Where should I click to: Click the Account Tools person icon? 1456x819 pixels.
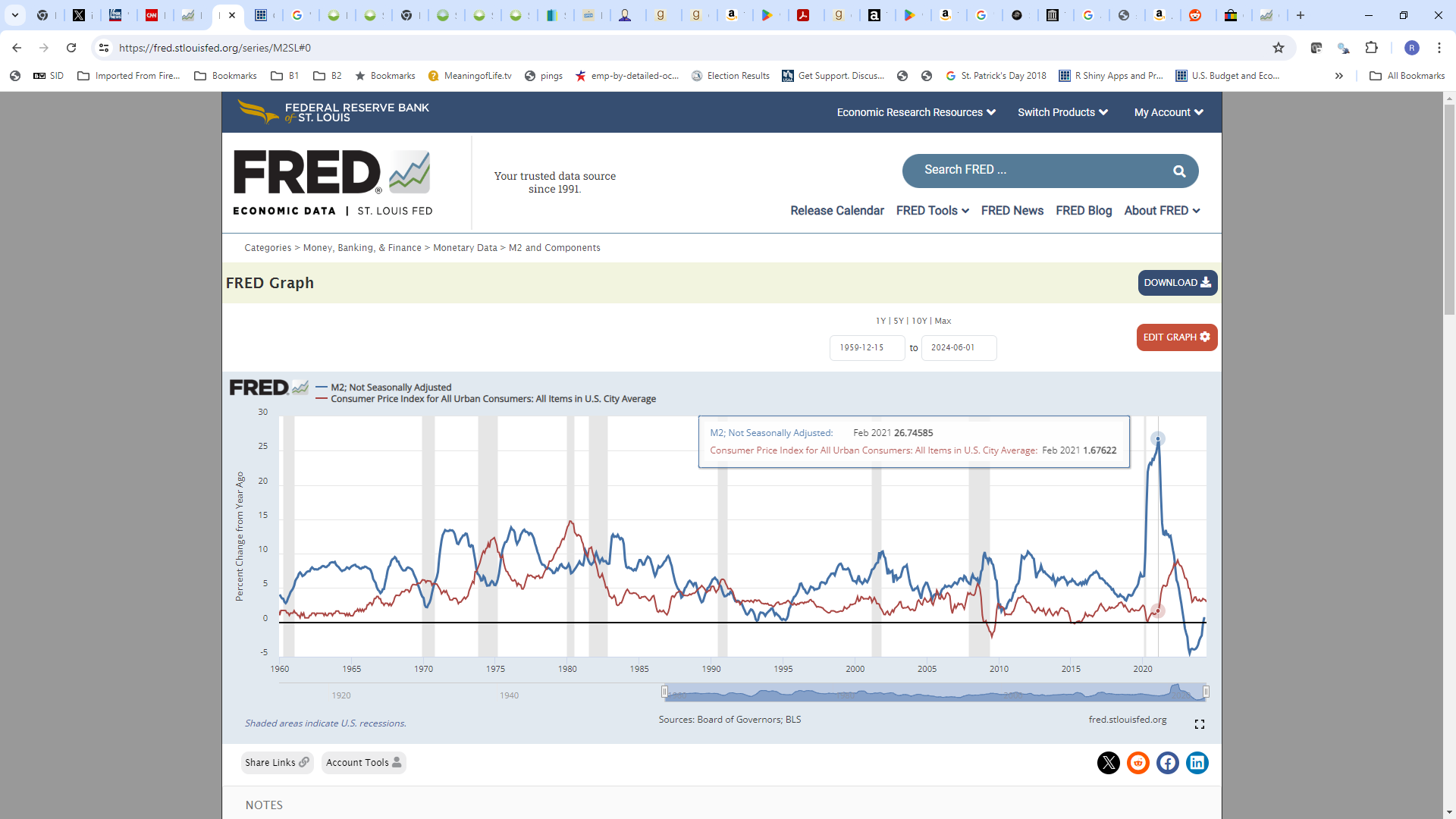(x=396, y=762)
